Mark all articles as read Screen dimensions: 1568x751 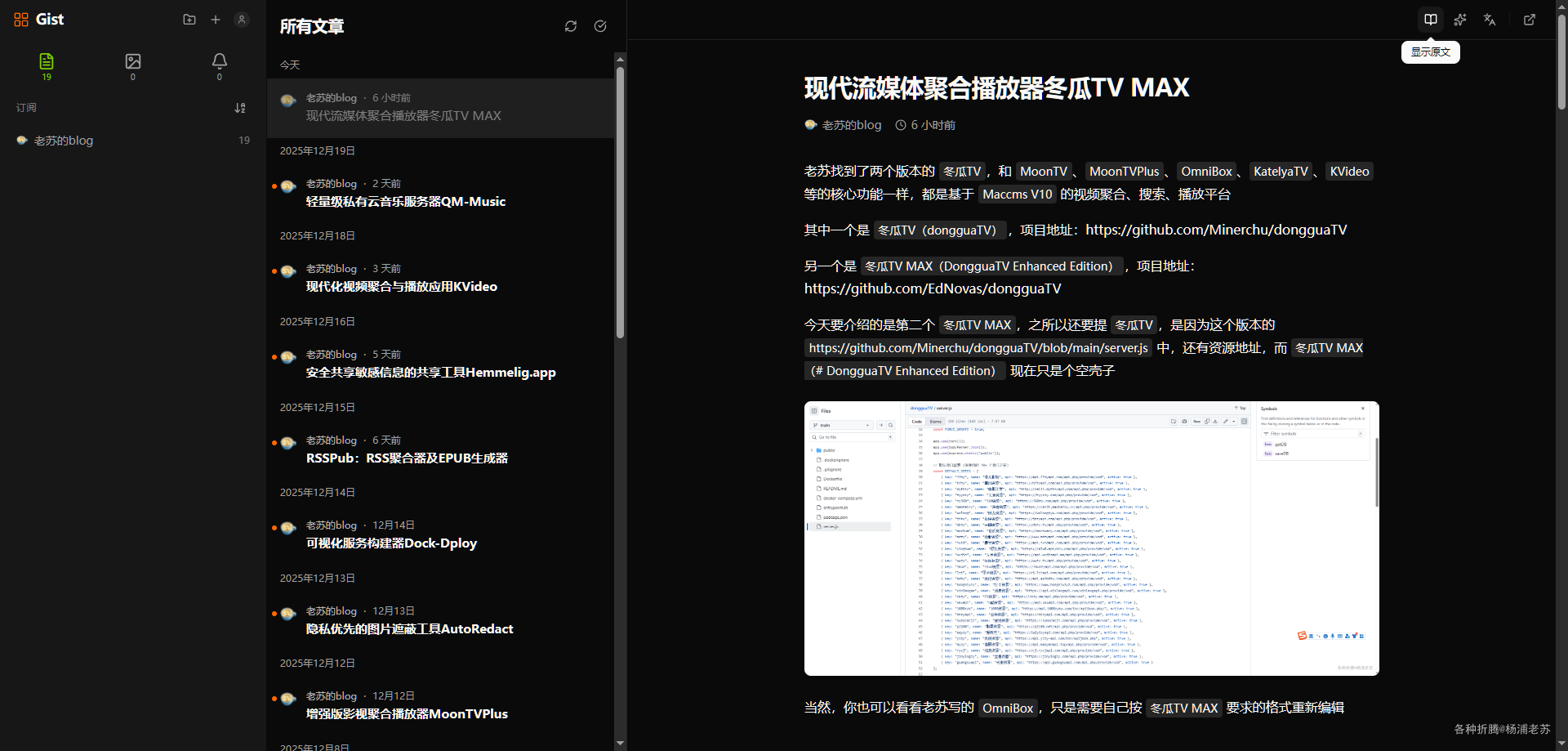pos(600,26)
